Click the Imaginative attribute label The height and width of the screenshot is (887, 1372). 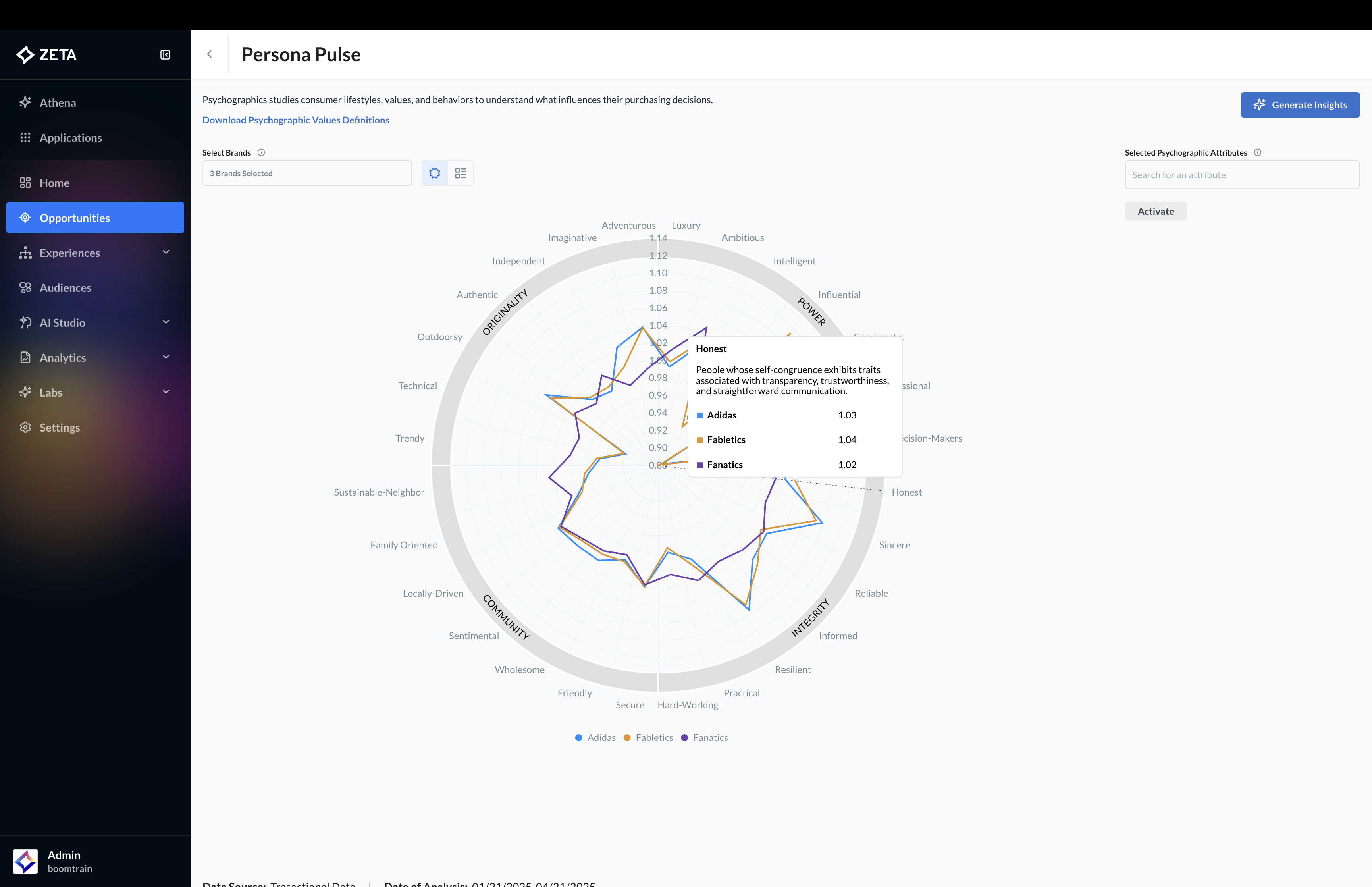572,238
